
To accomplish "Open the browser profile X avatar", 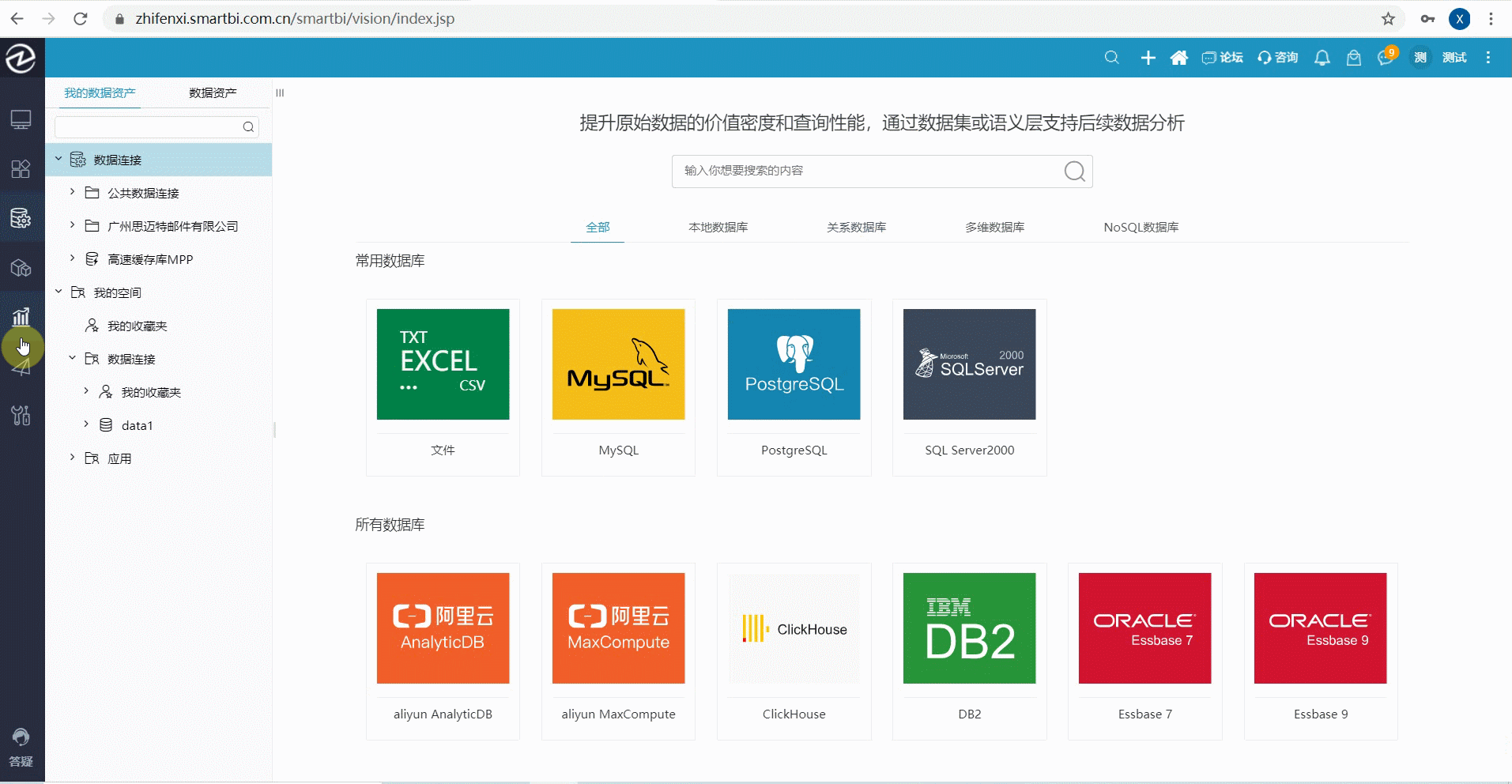I will (x=1460, y=19).
